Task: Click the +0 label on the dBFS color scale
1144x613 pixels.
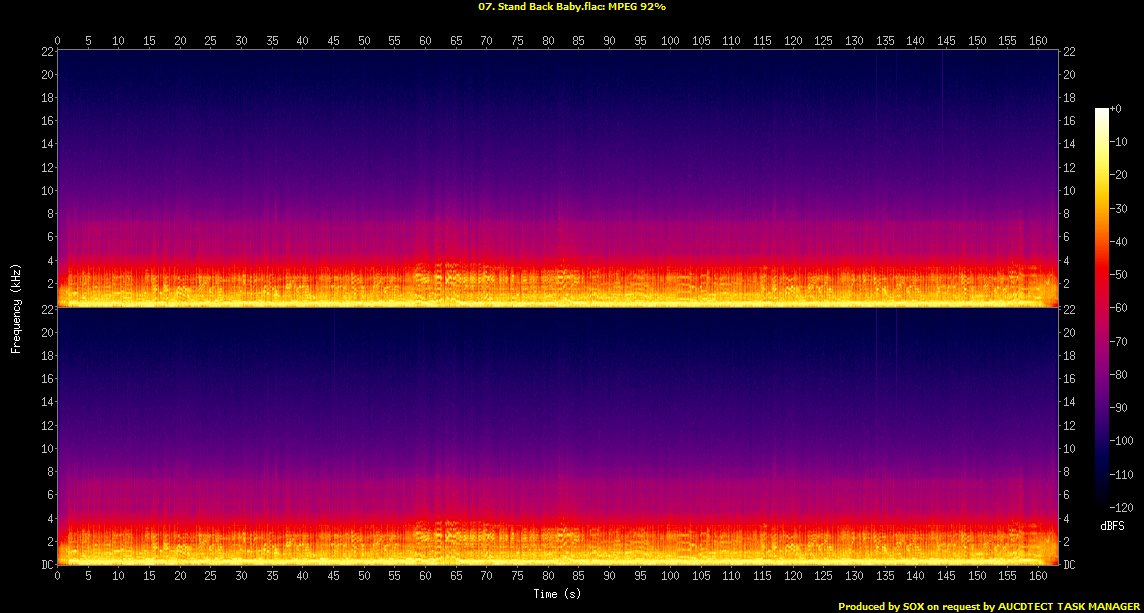Action: 1116,109
